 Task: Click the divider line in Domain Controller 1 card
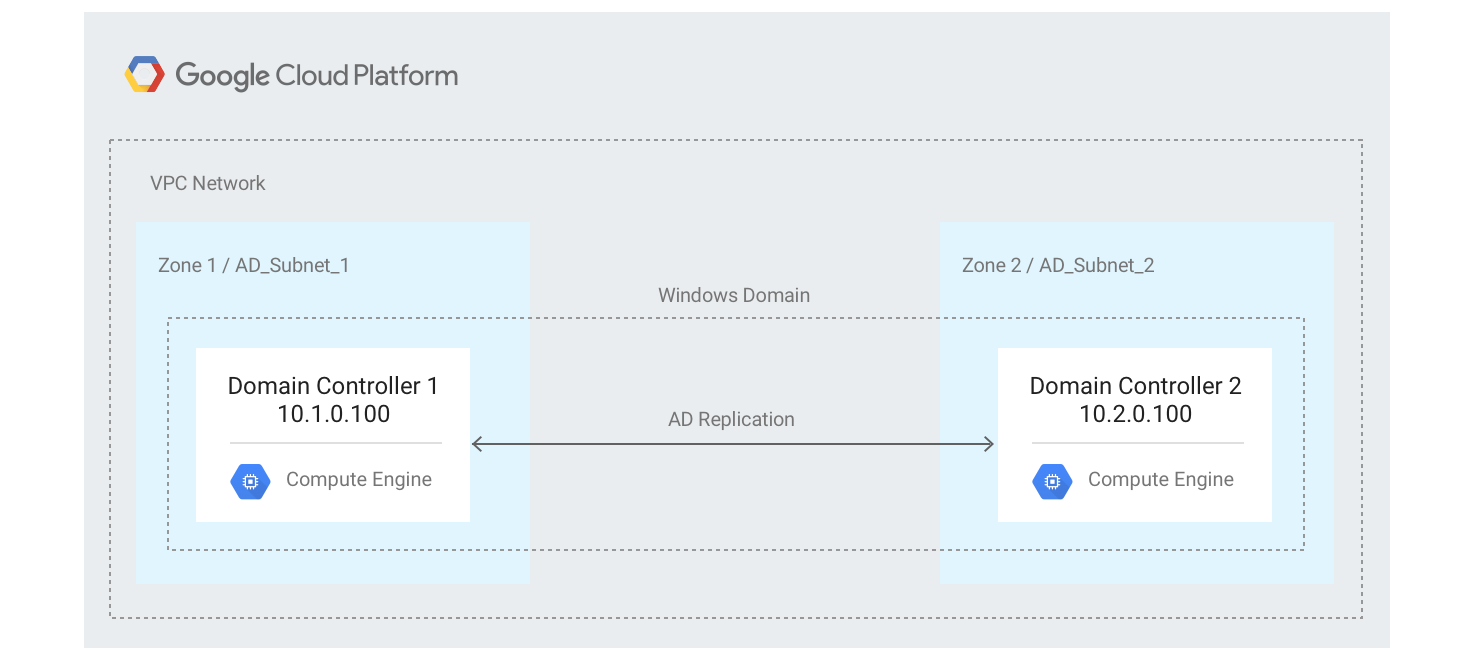click(335, 443)
